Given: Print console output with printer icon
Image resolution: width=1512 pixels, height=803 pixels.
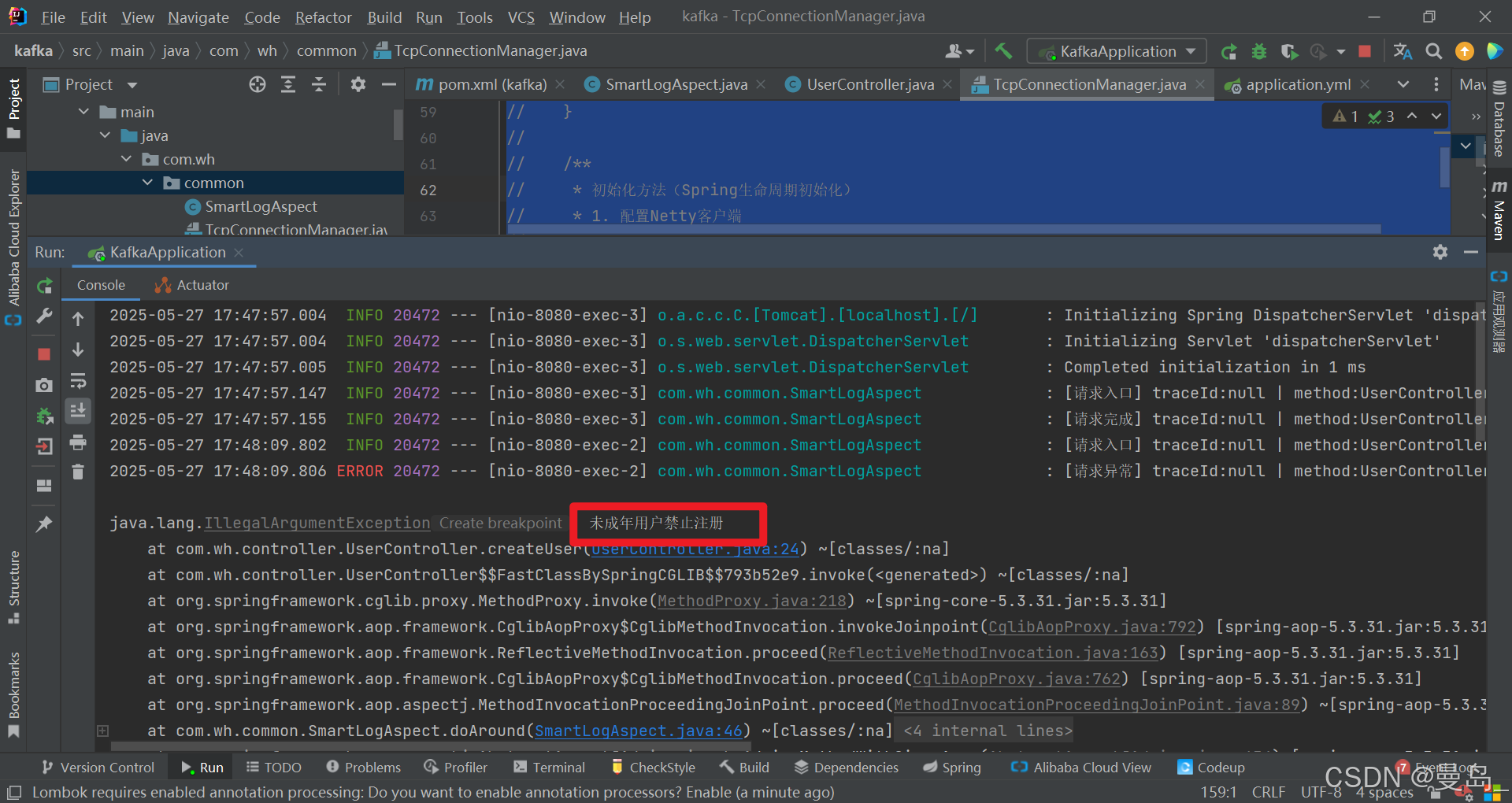Looking at the screenshot, I should (78, 442).
